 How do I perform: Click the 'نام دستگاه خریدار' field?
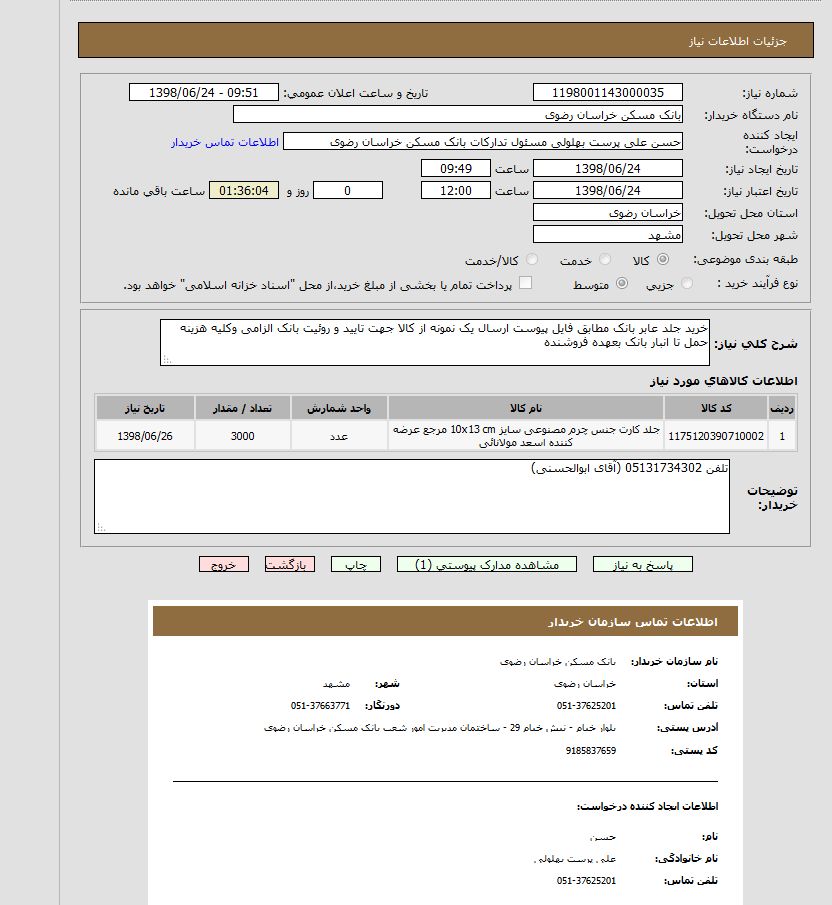pyautogui.click(x=458, y=115)
